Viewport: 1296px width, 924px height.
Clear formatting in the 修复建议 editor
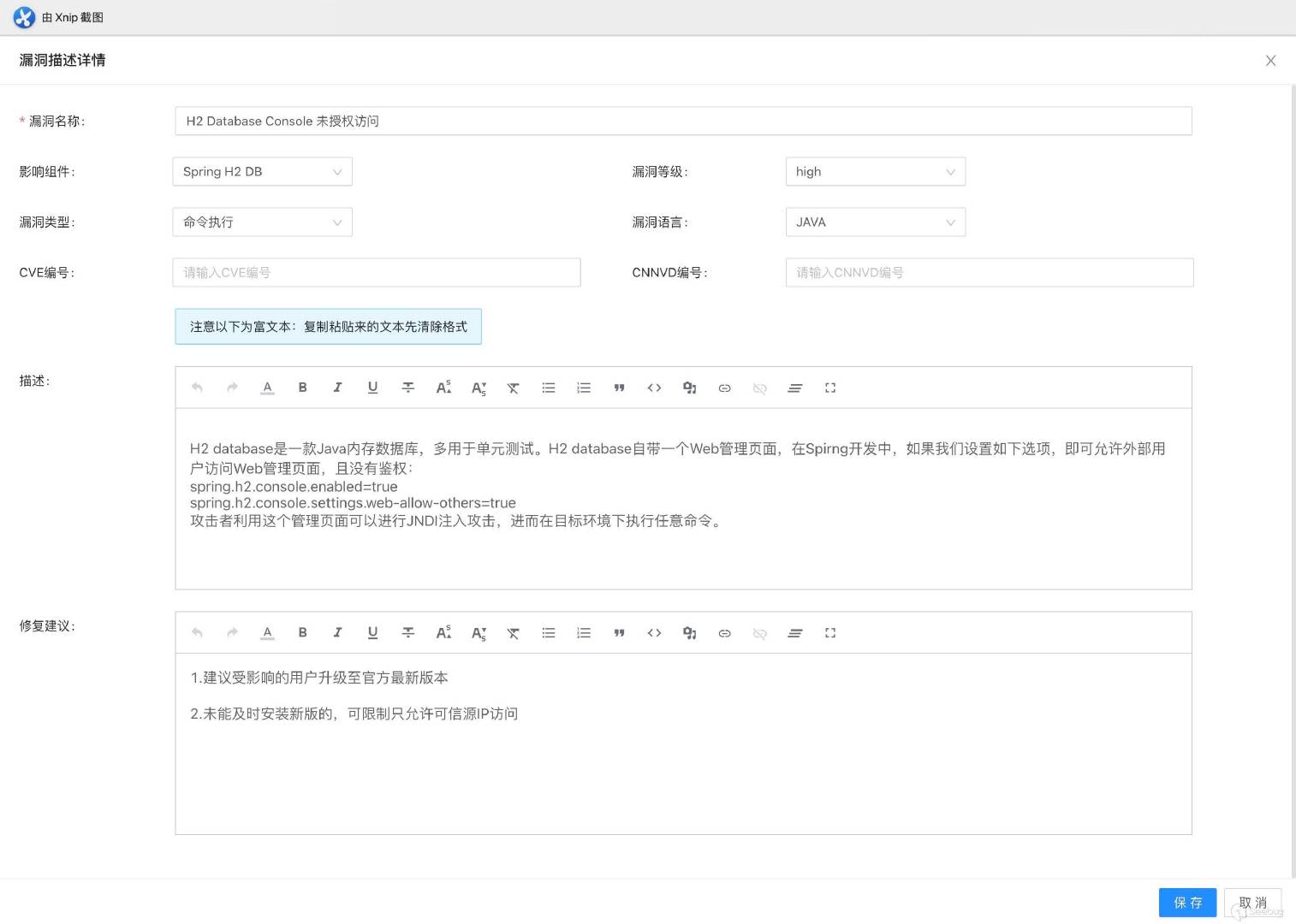[x=513, y=633]
